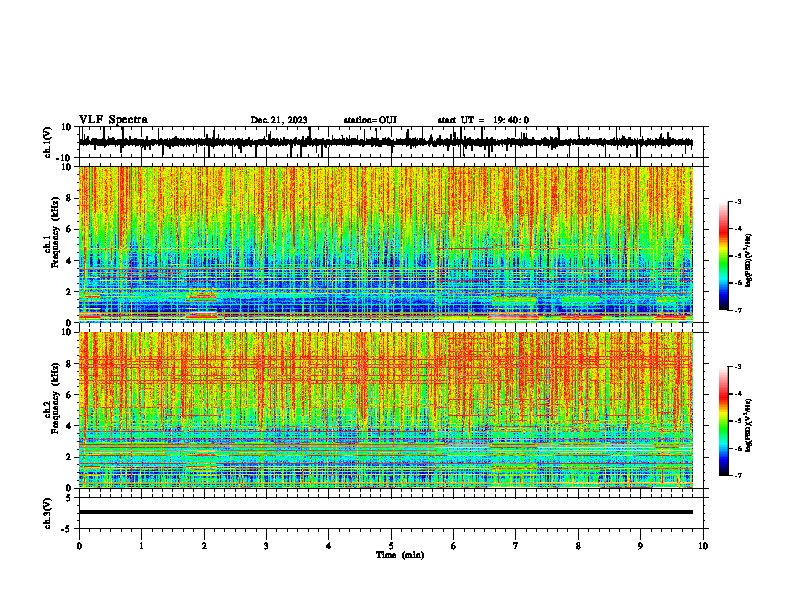792x612 pixels.
Task: Click the "1" minute tick on time axis
Action: [x=141, y=546]
